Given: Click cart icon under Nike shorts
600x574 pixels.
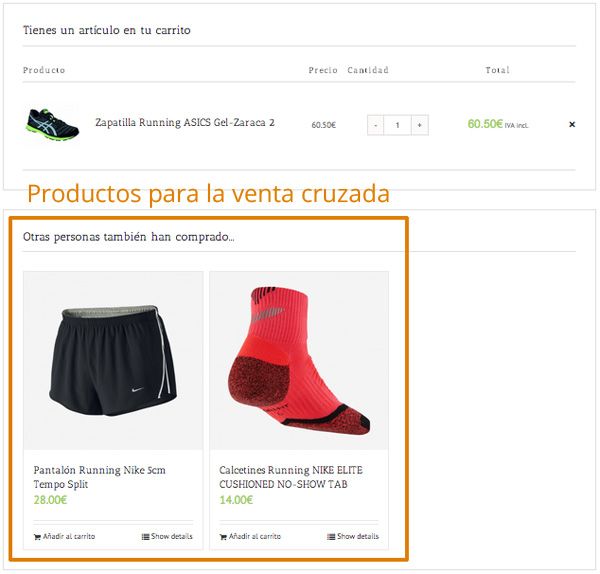Looking at the screenshot, I should tap(37, 537).
